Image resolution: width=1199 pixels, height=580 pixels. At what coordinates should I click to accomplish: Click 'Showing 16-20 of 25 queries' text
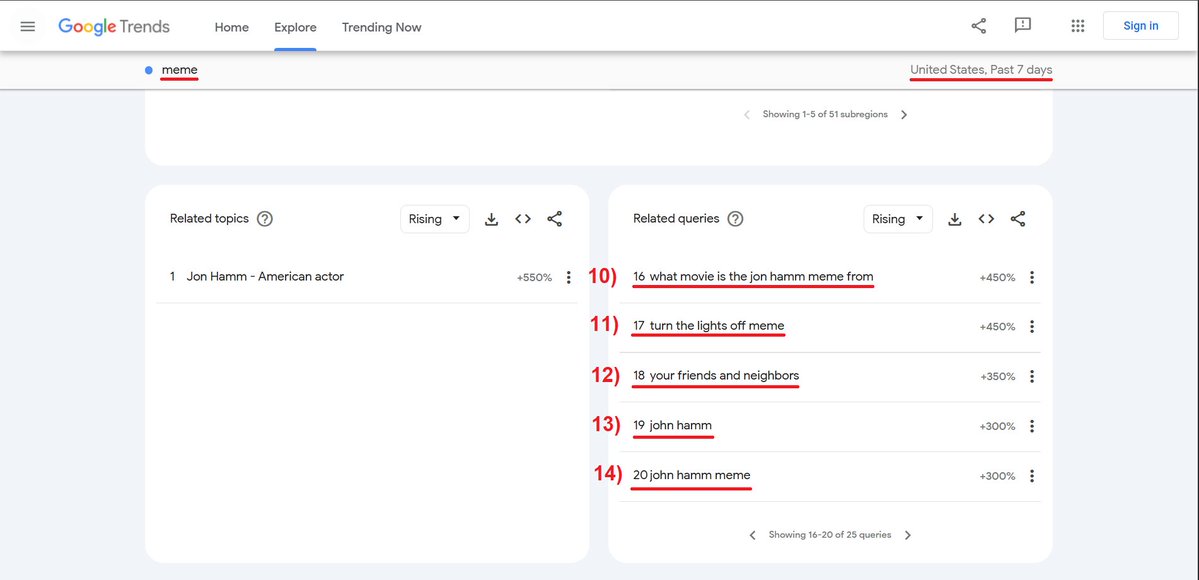coord(830,536)
